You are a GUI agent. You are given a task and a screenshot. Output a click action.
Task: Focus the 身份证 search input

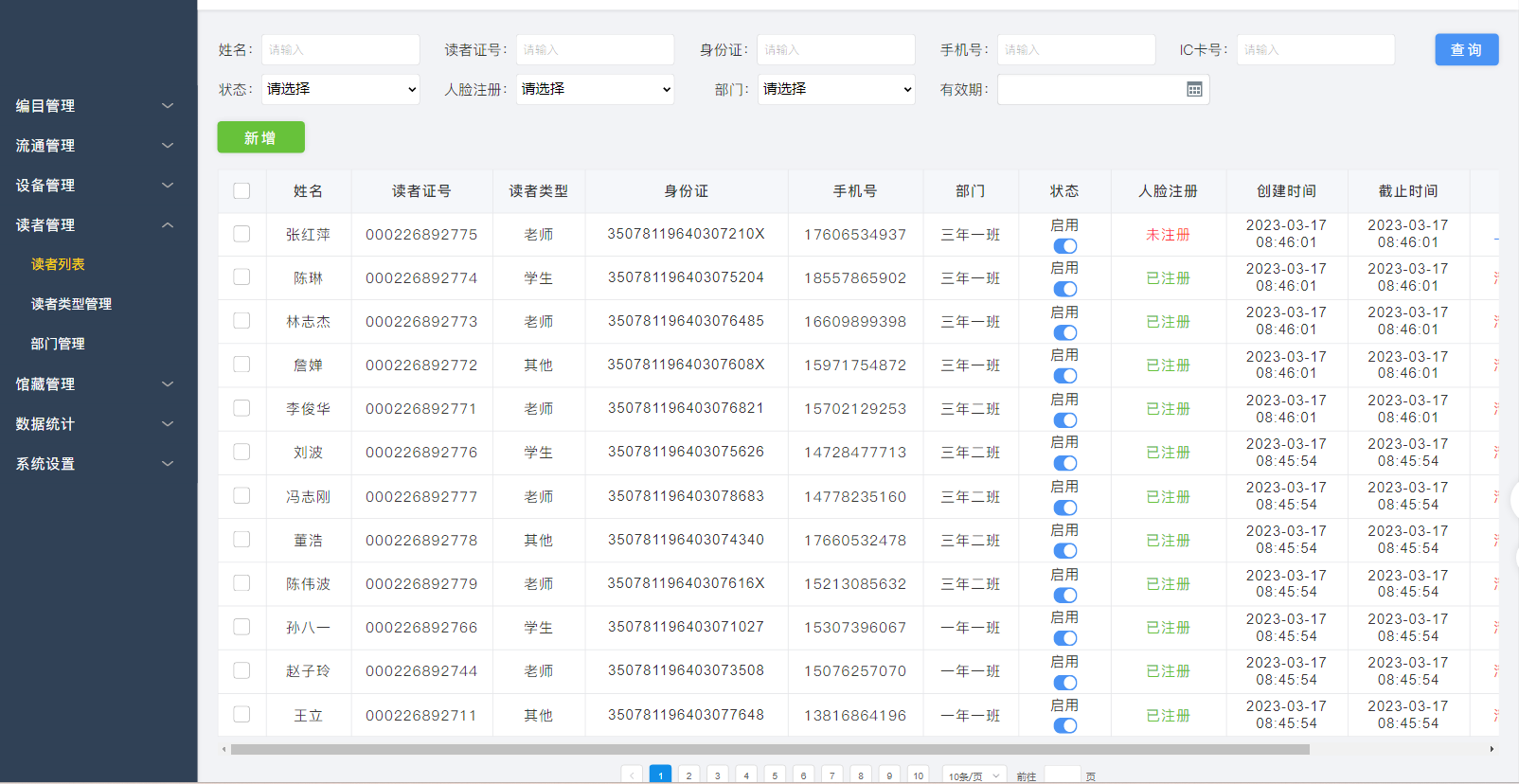[x=836, y=49]
